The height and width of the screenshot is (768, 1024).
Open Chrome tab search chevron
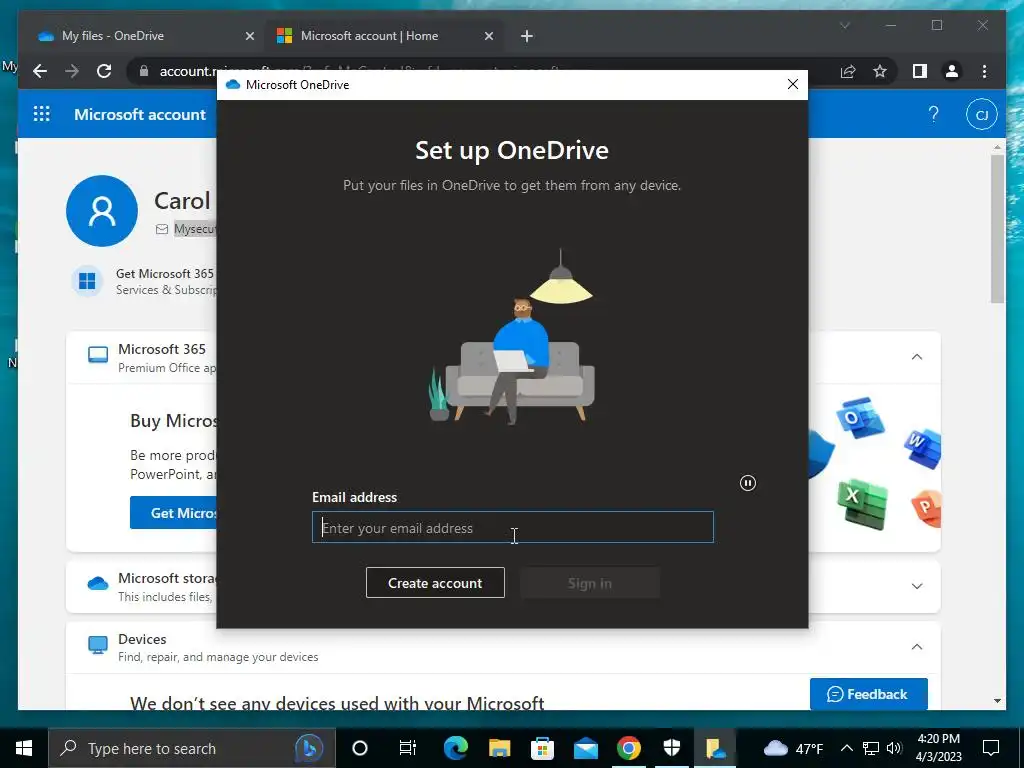tap(844, 25)
